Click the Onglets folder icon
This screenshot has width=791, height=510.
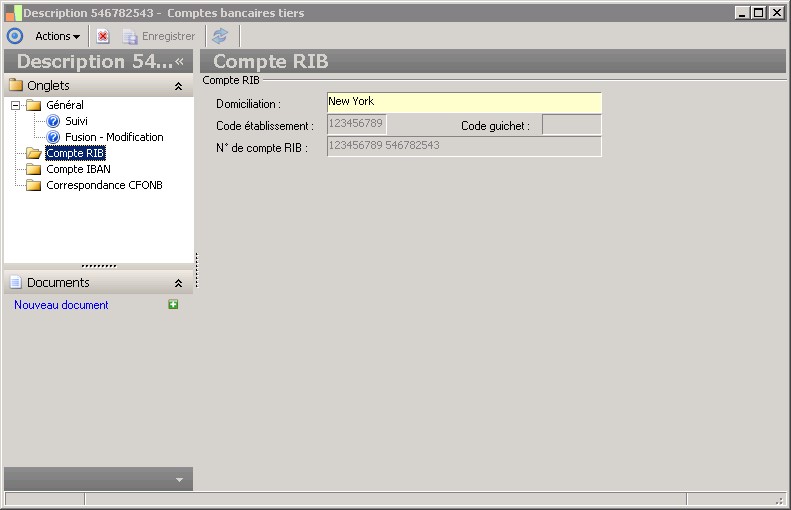coord(16,85)
